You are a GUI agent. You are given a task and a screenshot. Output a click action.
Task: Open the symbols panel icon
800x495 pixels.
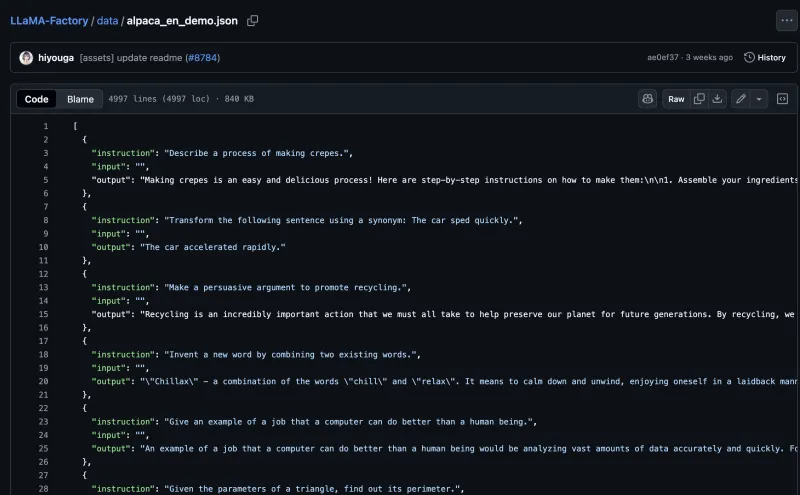[x=782, y=99]
